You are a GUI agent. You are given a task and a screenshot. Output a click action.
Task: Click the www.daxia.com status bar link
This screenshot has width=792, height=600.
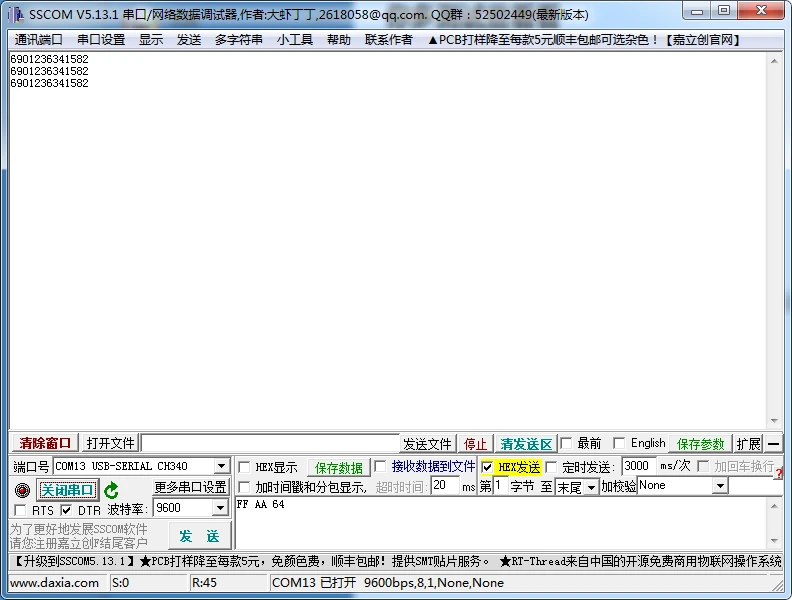click(x=55, y=583)
